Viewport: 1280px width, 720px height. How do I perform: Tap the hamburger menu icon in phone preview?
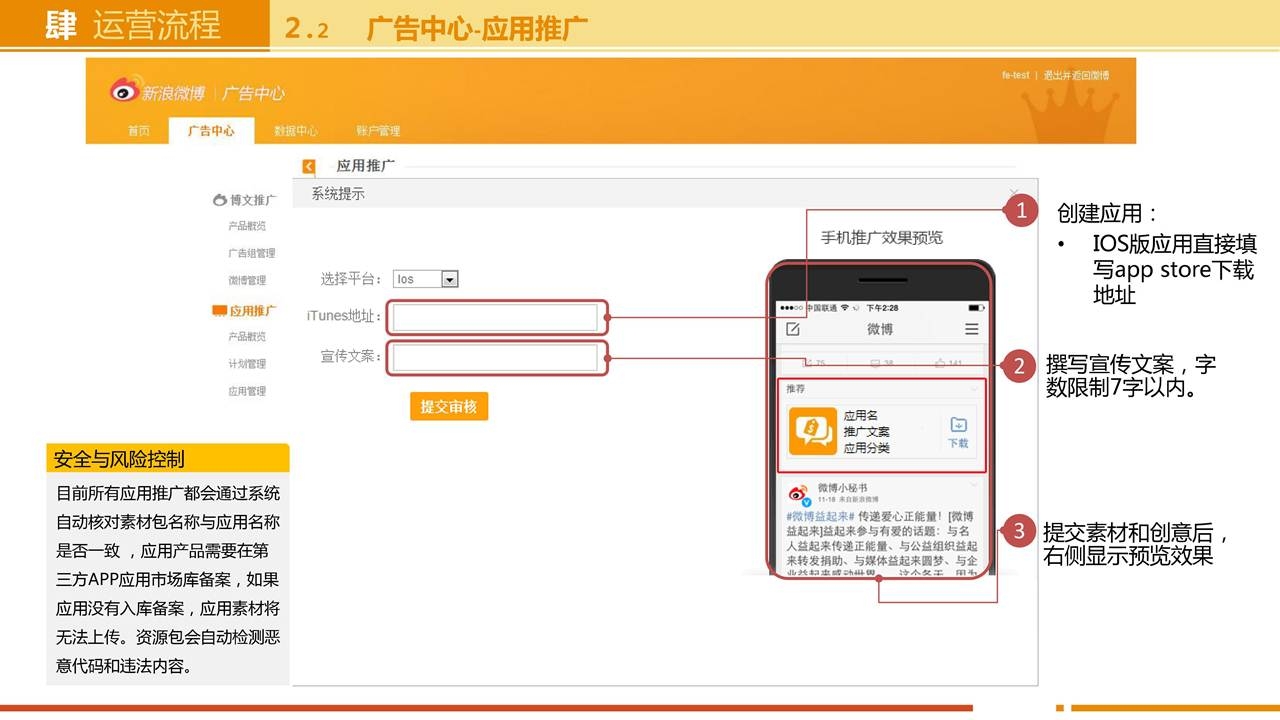pyautogui.click(x=971, y=329)
